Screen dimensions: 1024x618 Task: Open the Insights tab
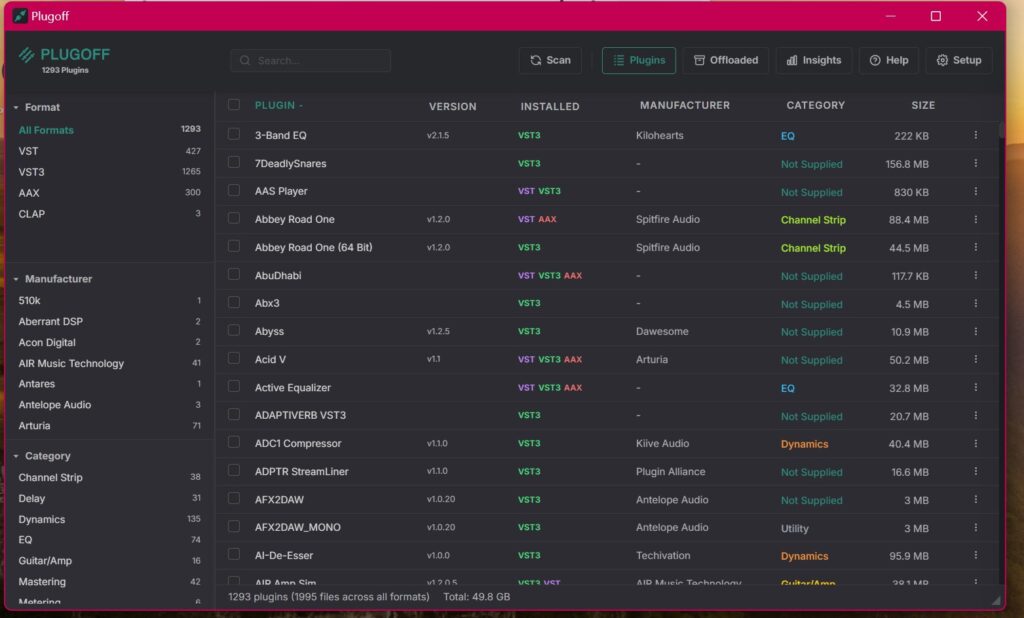point(813,60)
